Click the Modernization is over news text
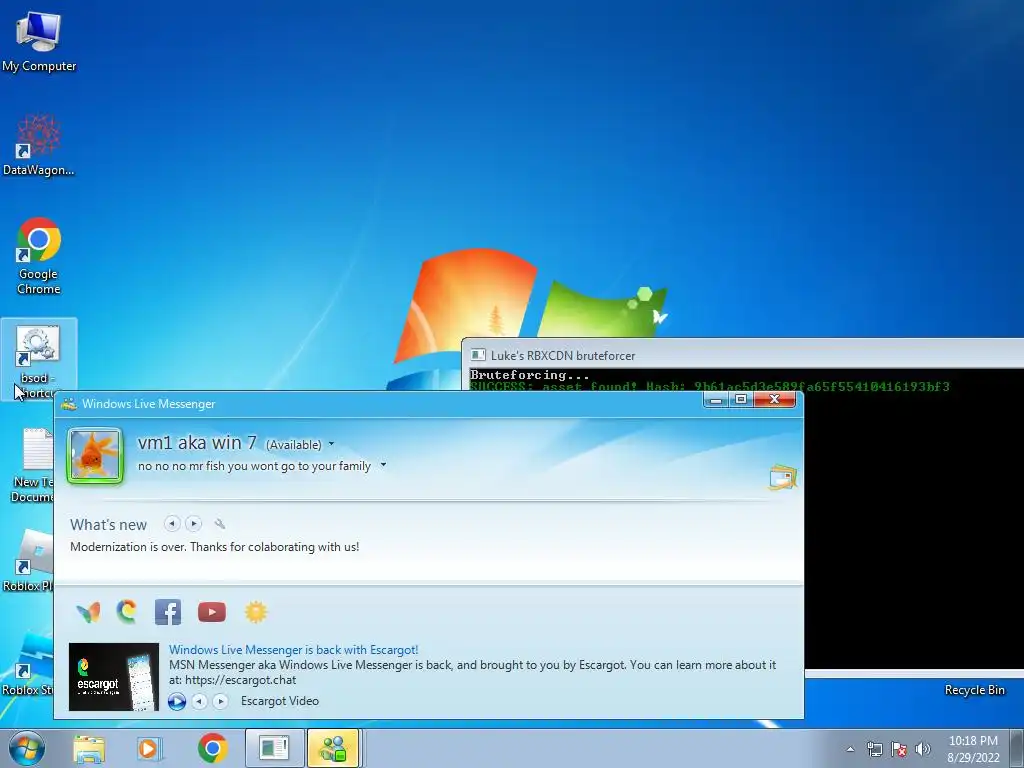Image resolution: width=1024 pixels, height=768 pixels. tap(214, 547)
